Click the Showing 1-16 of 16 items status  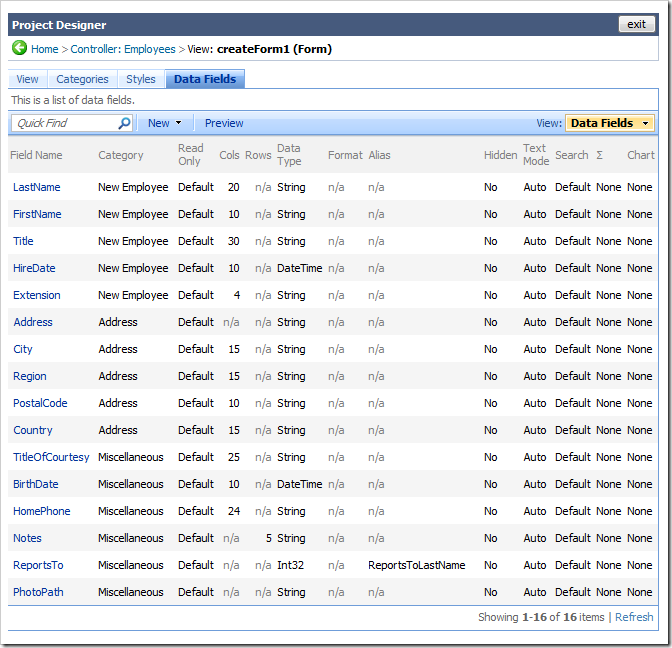[541, 617]
